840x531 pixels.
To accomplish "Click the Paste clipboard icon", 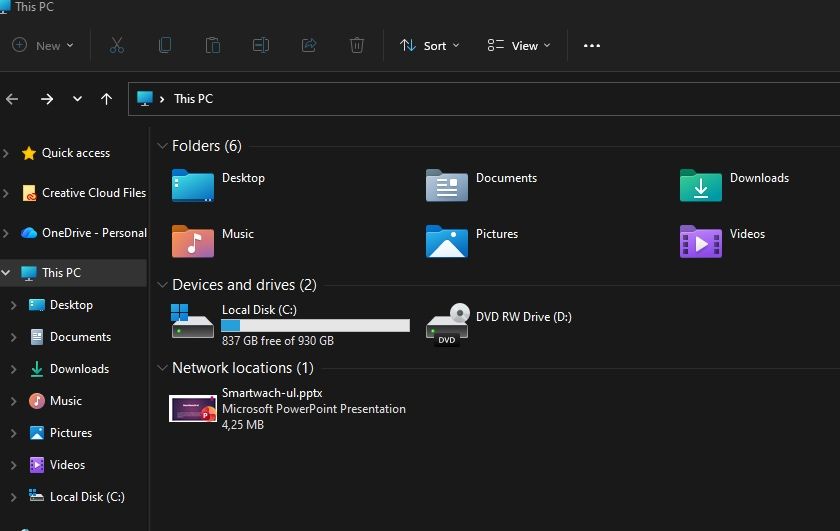I will [213, 46].
